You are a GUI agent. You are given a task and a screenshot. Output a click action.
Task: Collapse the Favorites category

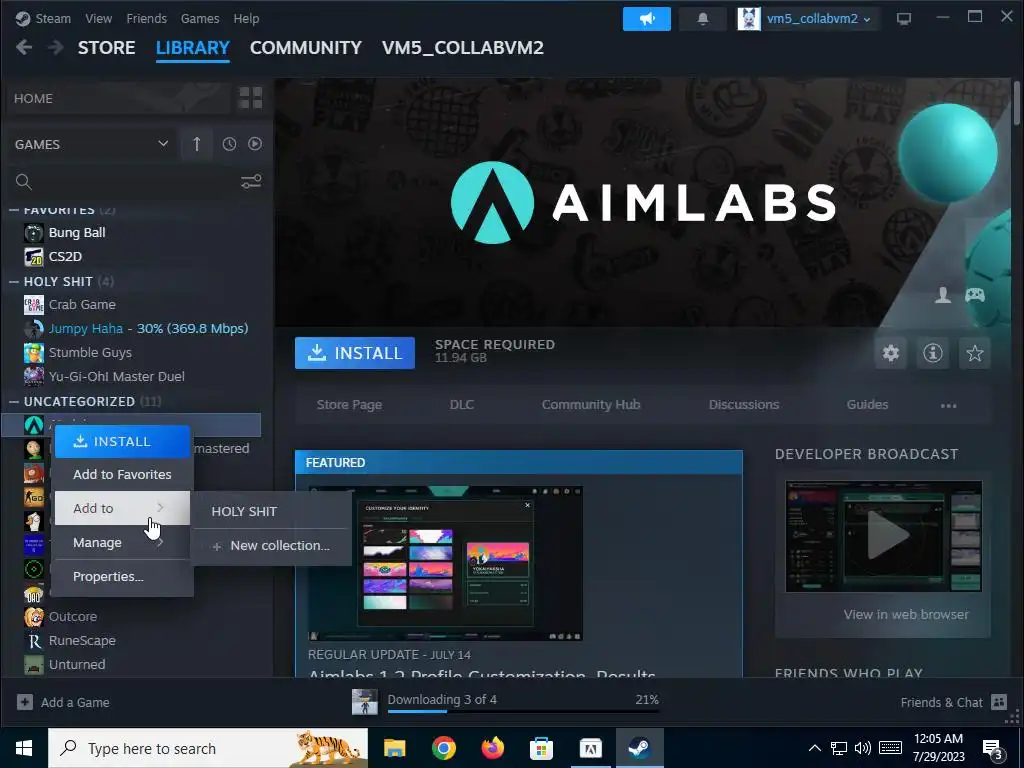coord(14,210)
